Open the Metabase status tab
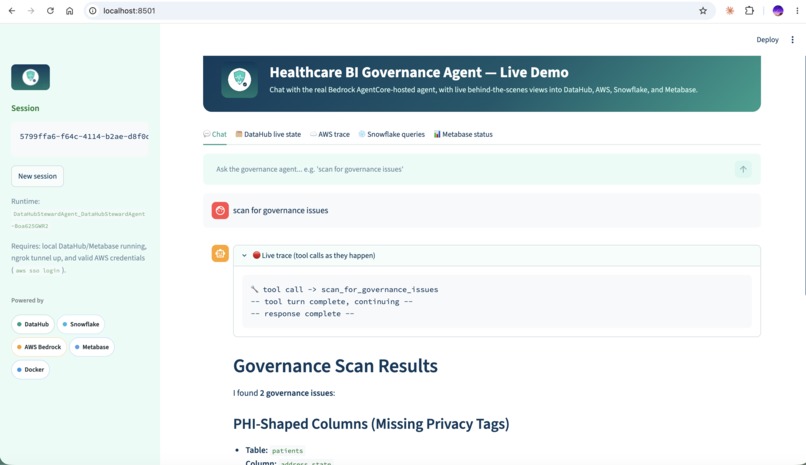 pos(463,134)
